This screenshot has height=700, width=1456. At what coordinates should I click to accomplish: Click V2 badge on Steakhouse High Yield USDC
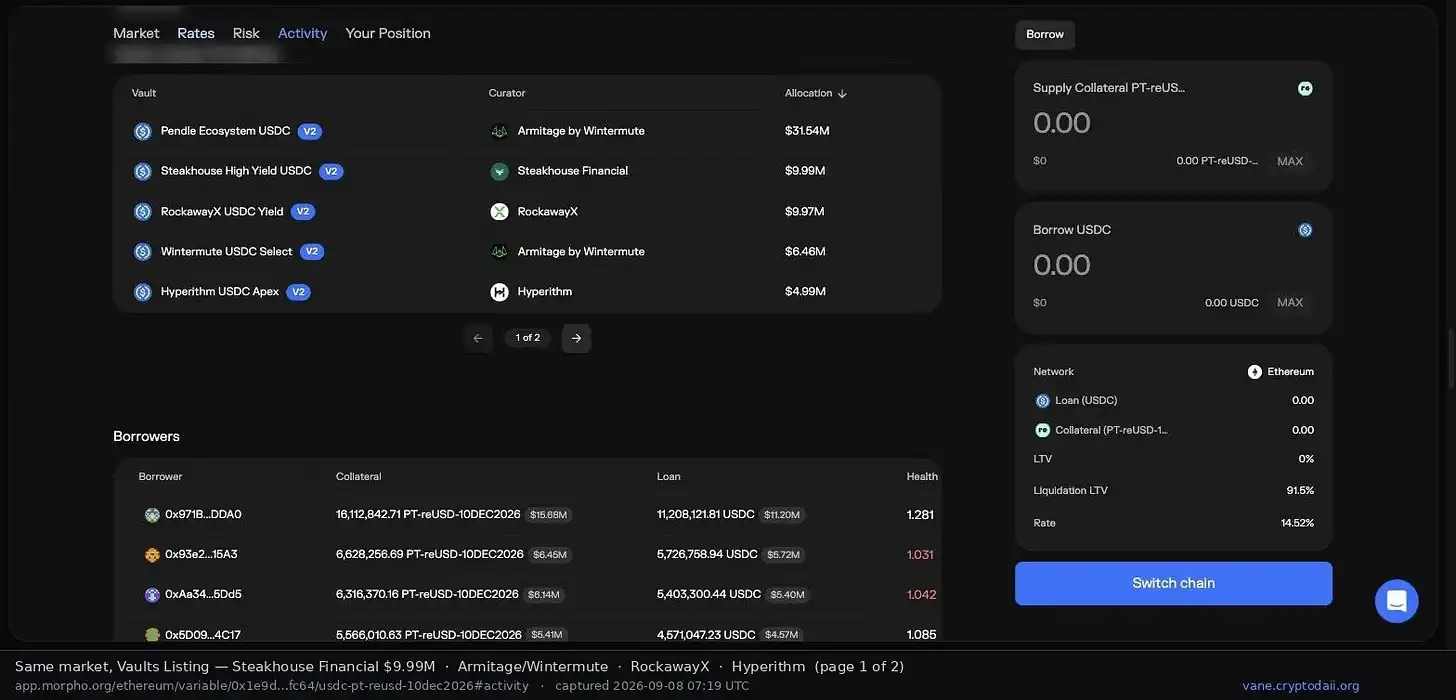[x=331, y=172]
